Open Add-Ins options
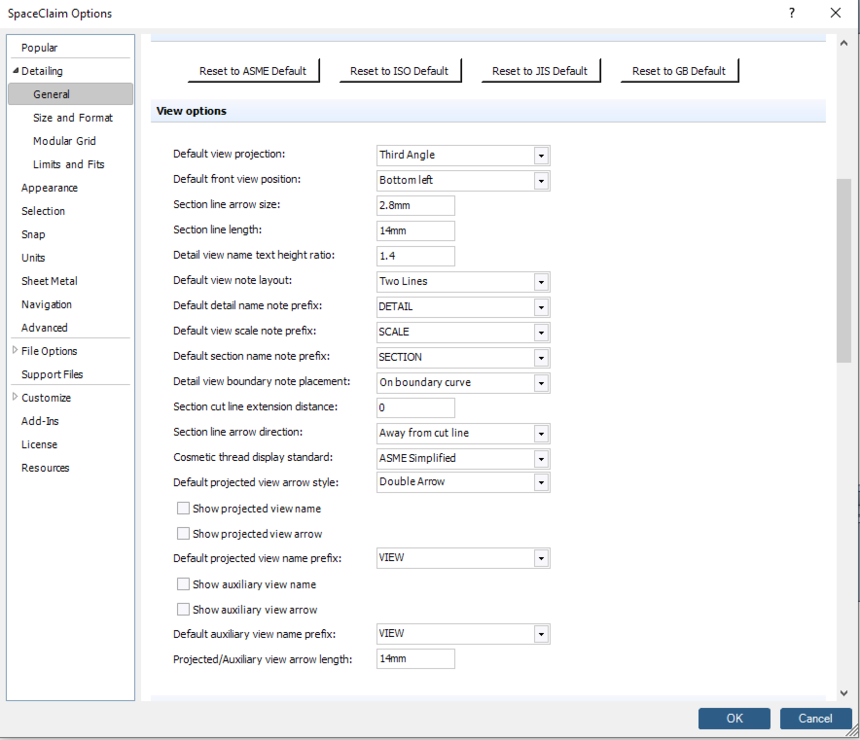The image size is (860, 740). click(39, 421)
